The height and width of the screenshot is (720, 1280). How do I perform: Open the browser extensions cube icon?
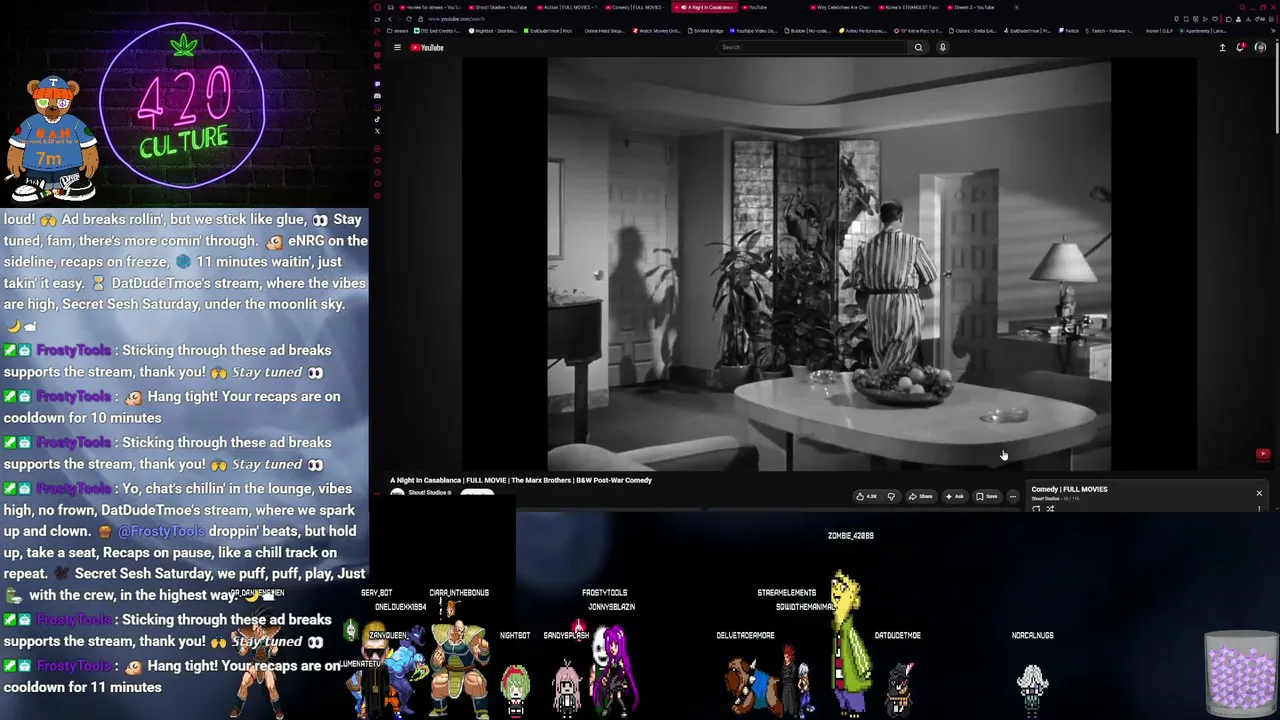[x=1229, y=19]
